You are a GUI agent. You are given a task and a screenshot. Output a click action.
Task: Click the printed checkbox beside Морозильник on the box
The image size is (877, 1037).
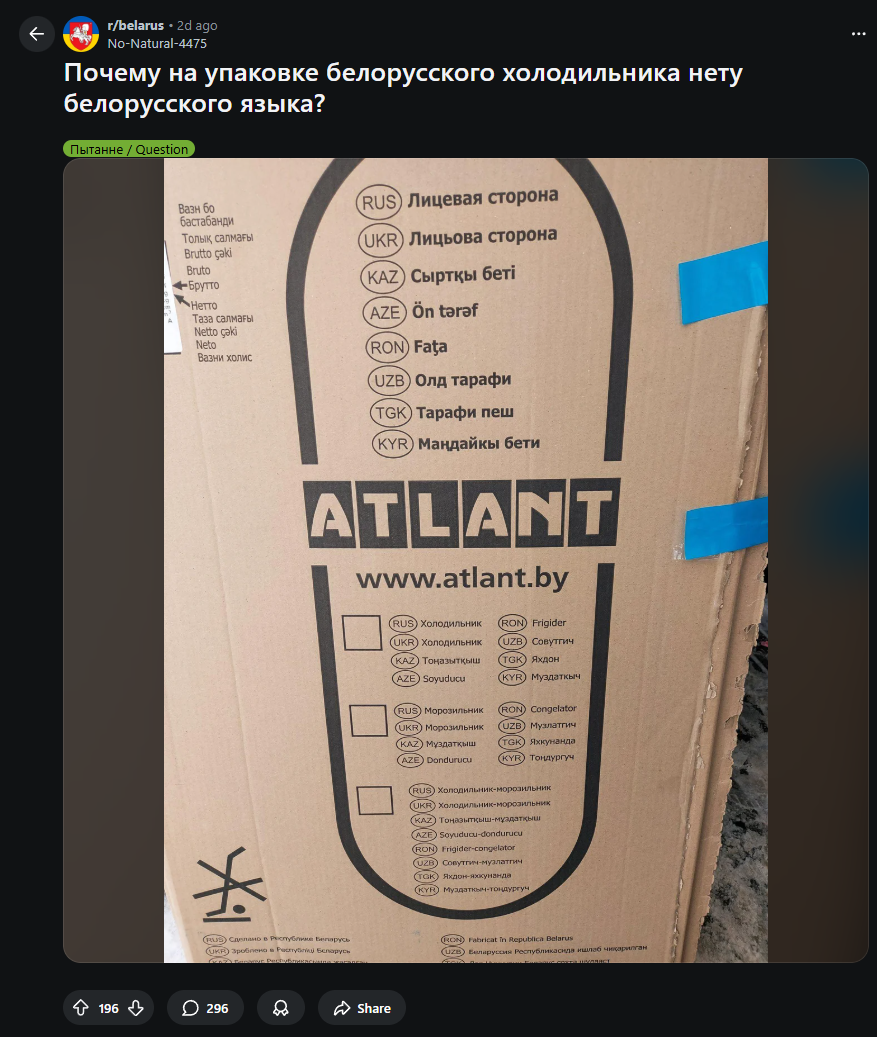(368, 720)
